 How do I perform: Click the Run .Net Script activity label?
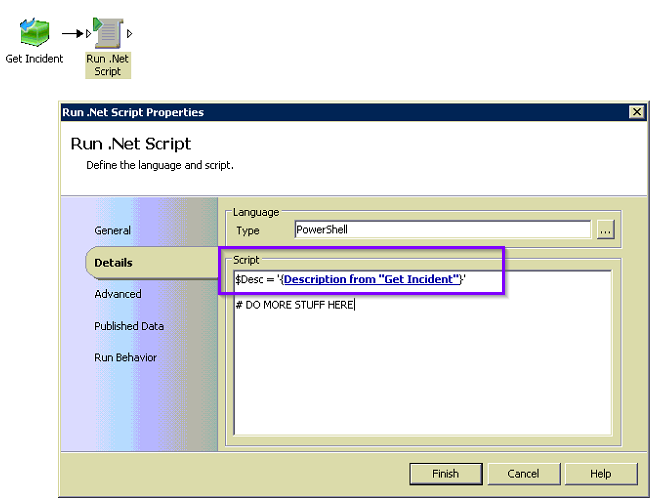pos(108,65)
